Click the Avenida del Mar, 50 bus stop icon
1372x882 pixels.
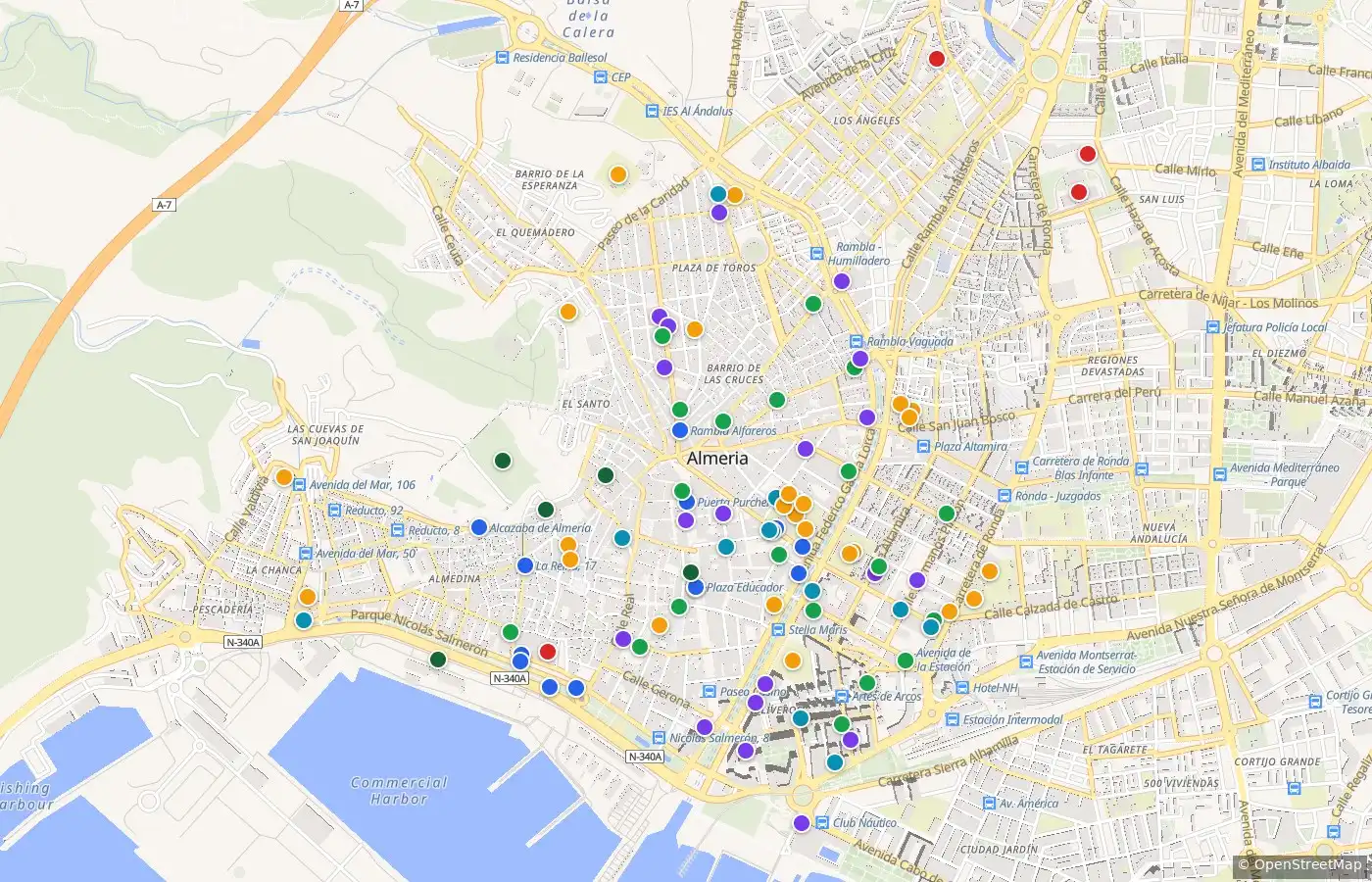(305, 554)
